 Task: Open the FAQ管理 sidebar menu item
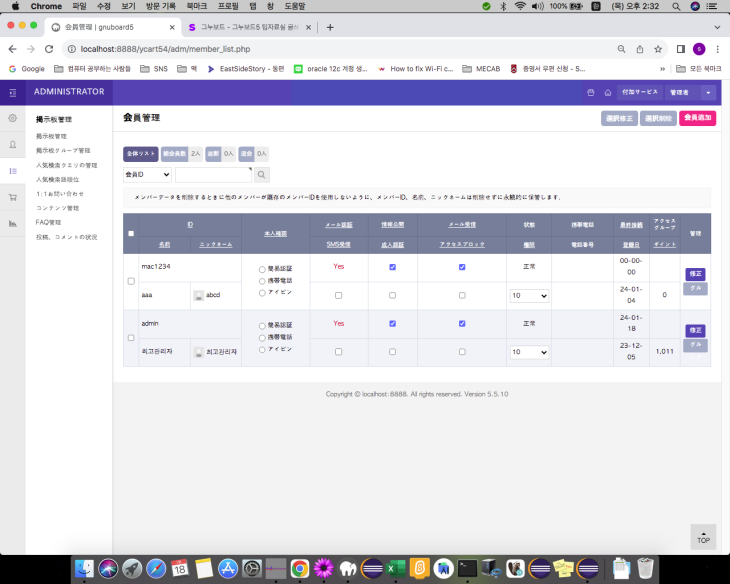coord(49,222)
